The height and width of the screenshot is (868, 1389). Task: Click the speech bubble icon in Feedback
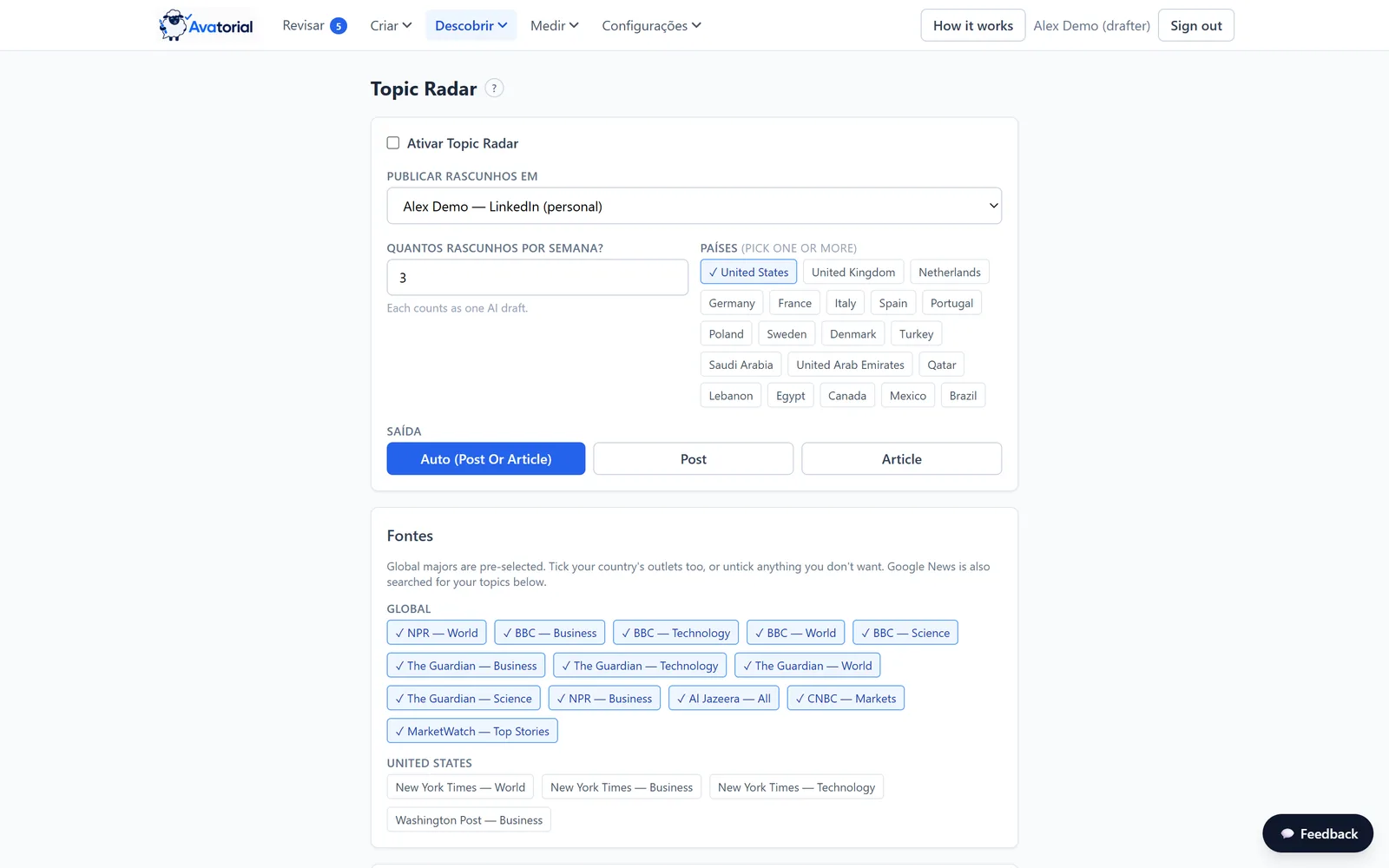point(1287,834)
